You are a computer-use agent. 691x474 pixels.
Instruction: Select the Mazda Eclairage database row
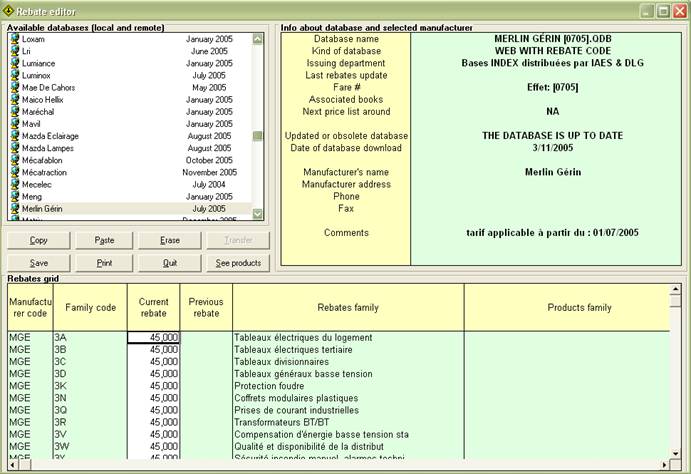click(x=130, y=136)
